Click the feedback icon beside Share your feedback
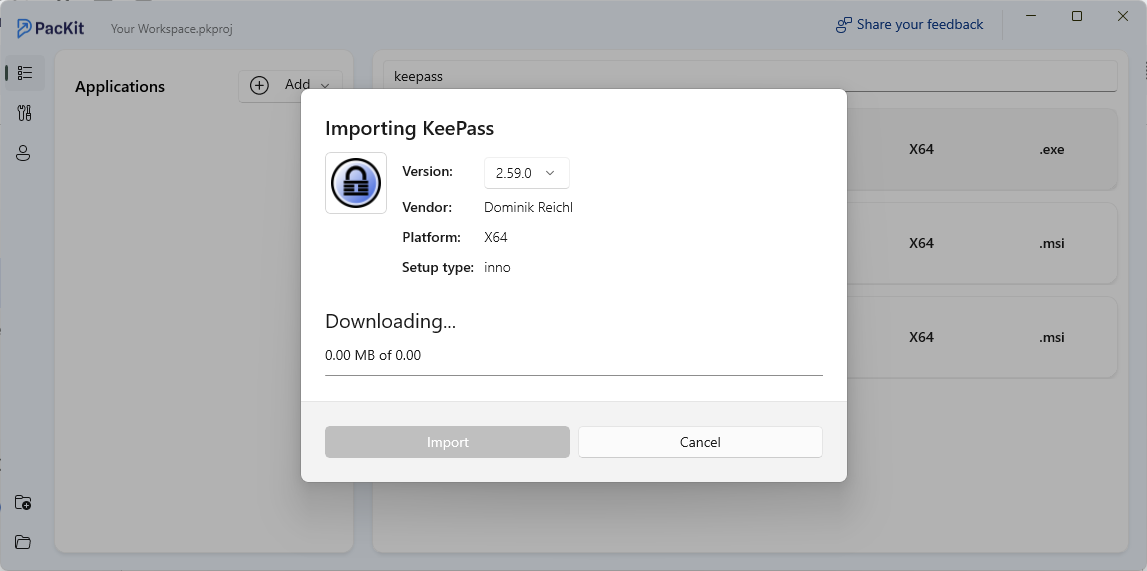Image resolution: width=1147 pixels, height=571 pixels. click(844, 25)
